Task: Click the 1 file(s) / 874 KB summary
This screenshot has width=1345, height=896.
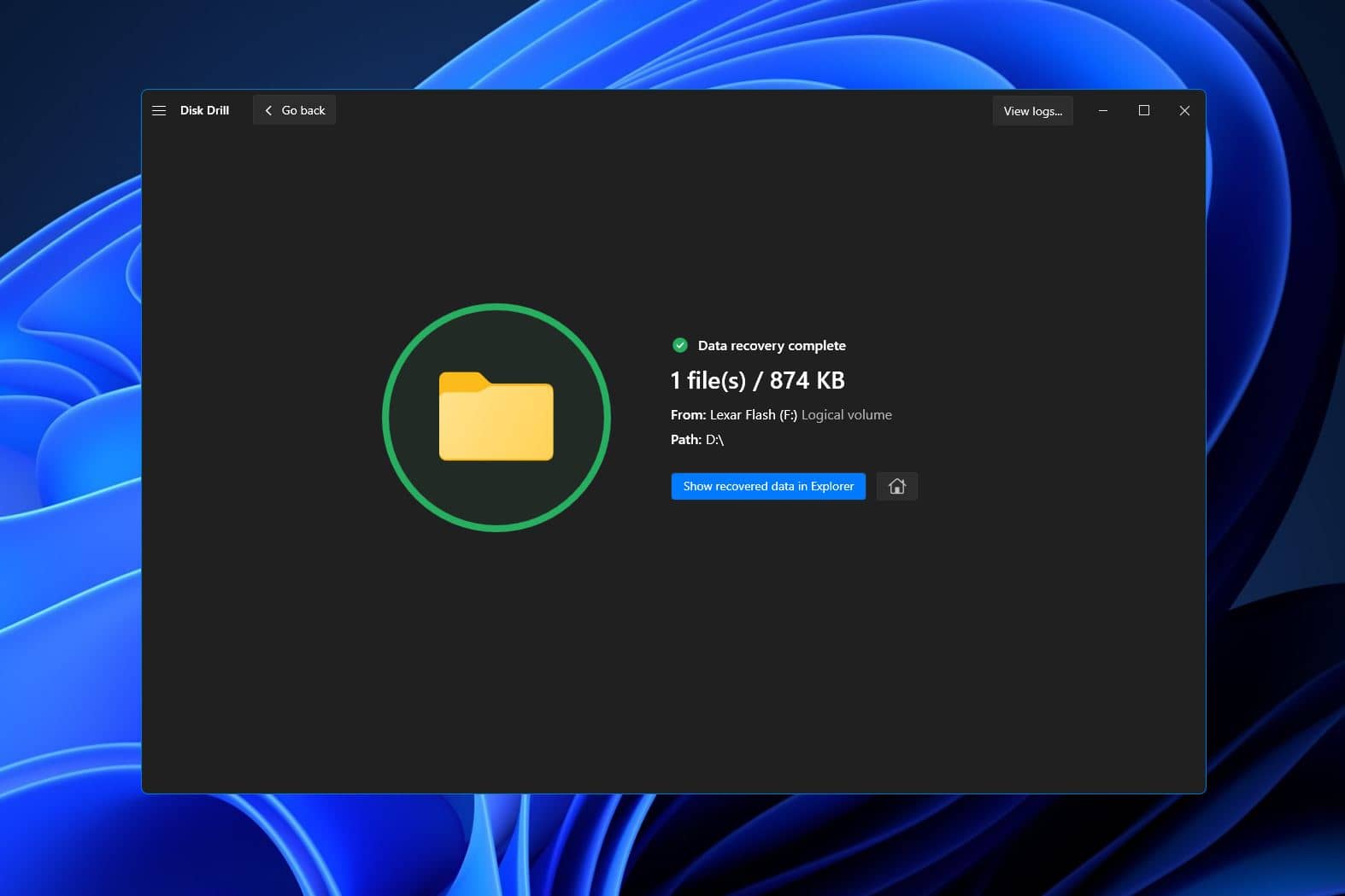Action: click(x=757, y=380)
